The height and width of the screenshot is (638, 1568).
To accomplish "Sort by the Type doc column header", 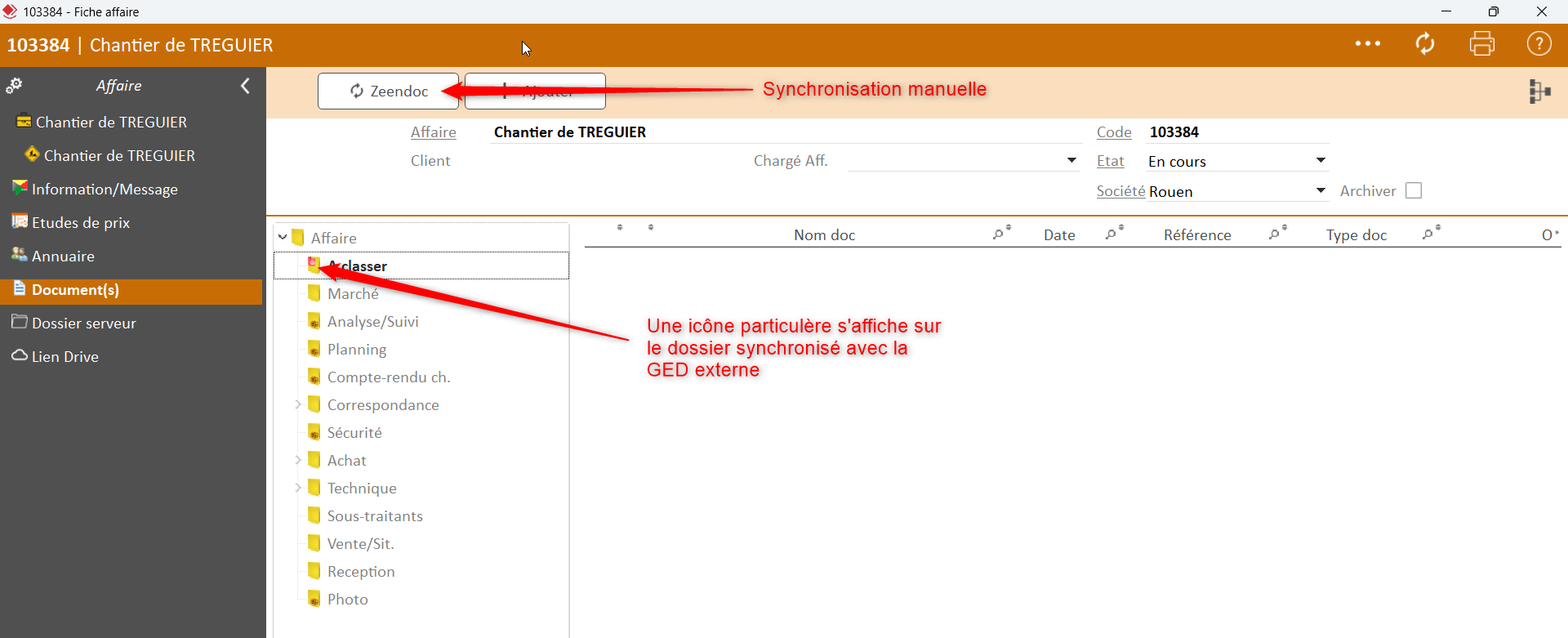I will 1356,235.
